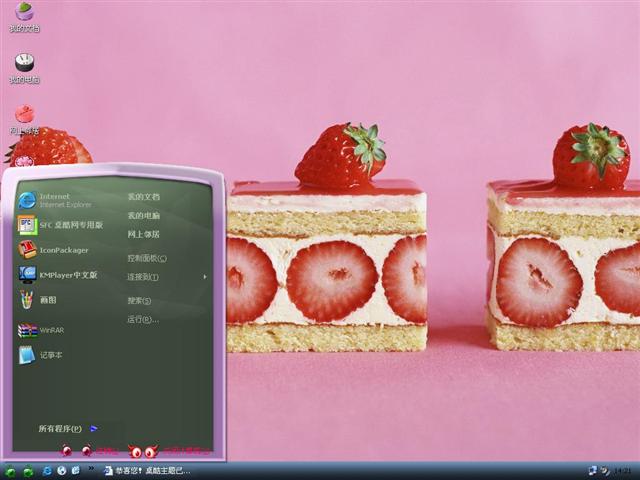Click the globe browser quick launch icon
The width and height of the screenshot is (640, 480).
pos(62,471)
